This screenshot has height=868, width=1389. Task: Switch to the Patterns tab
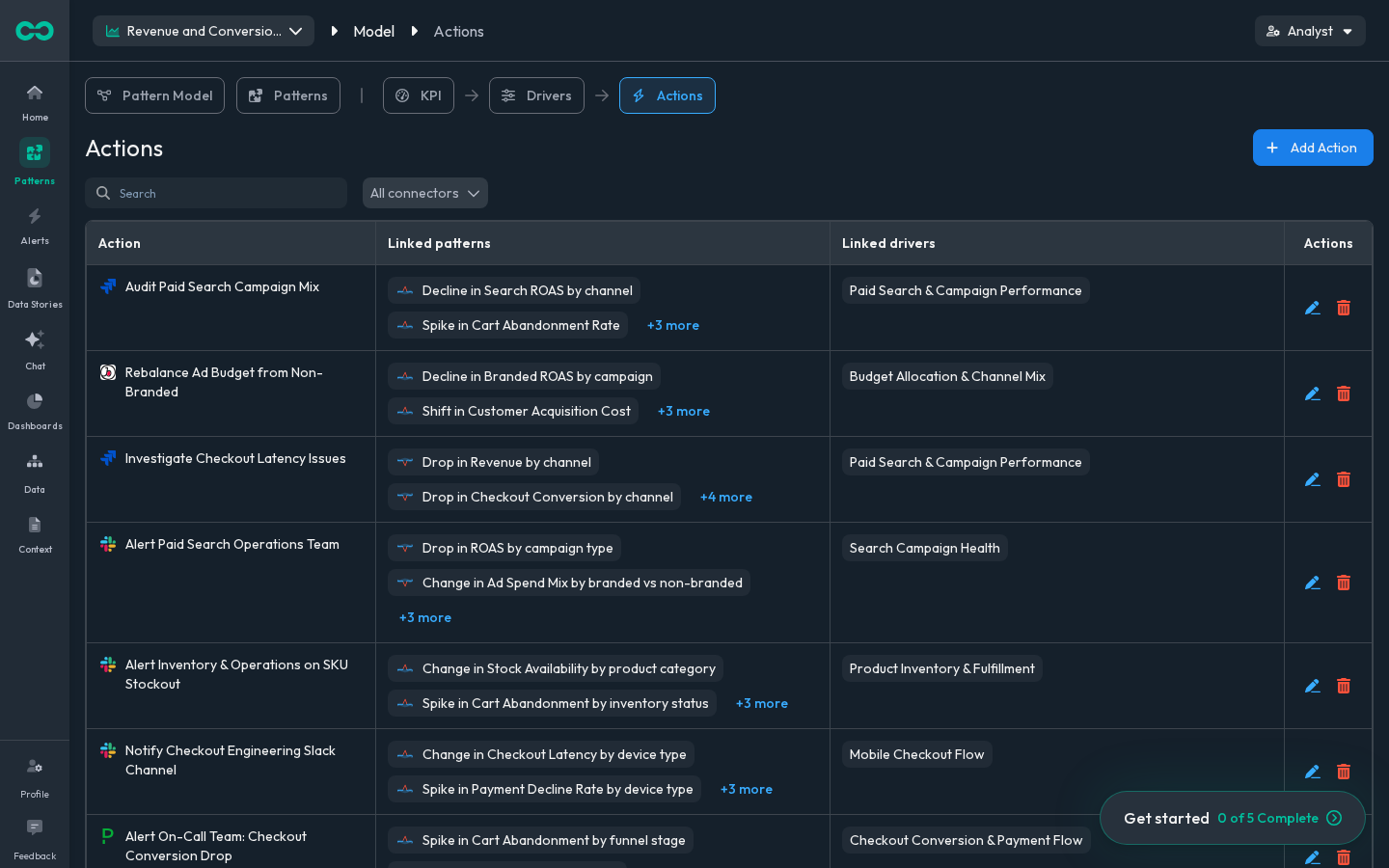(288, 95)
